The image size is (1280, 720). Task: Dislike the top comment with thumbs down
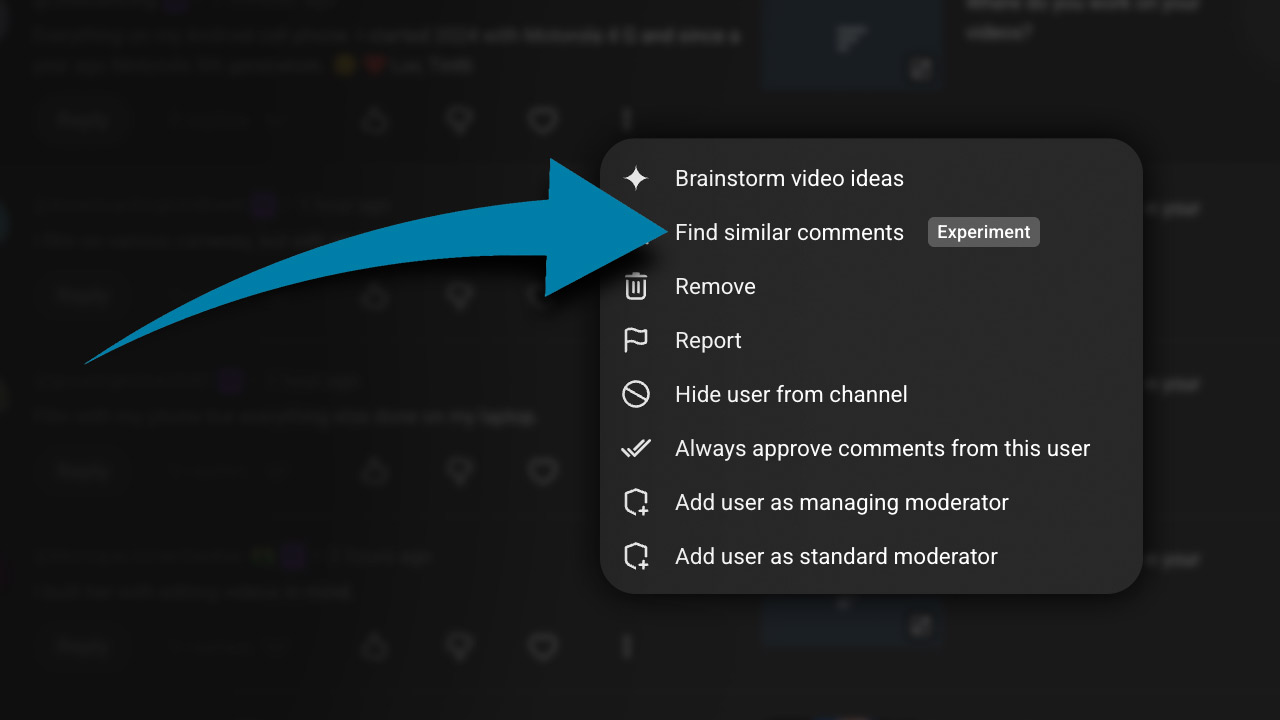pyautogui.click(x=459, y=121)
